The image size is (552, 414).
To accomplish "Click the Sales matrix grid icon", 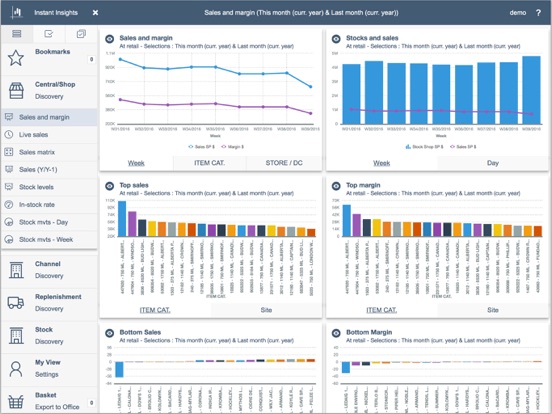I will [x=9, y=152].
